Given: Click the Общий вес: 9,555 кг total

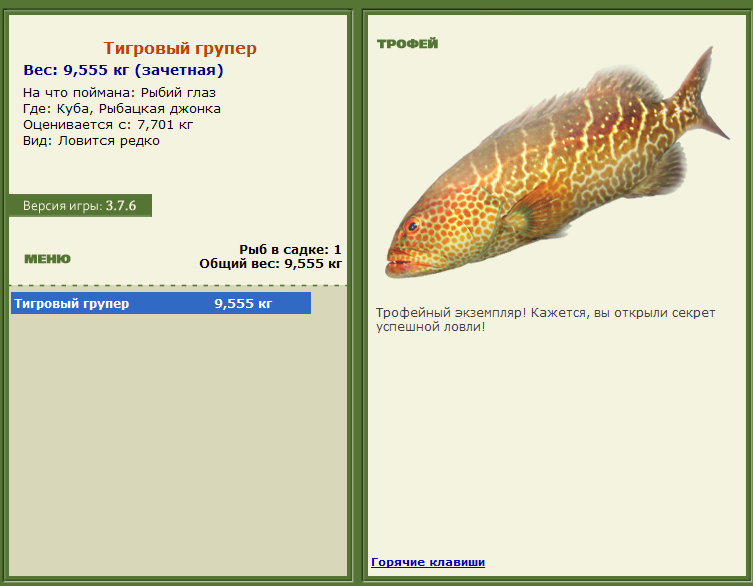Looking at the screenshot, I should (x=270, y=264).
